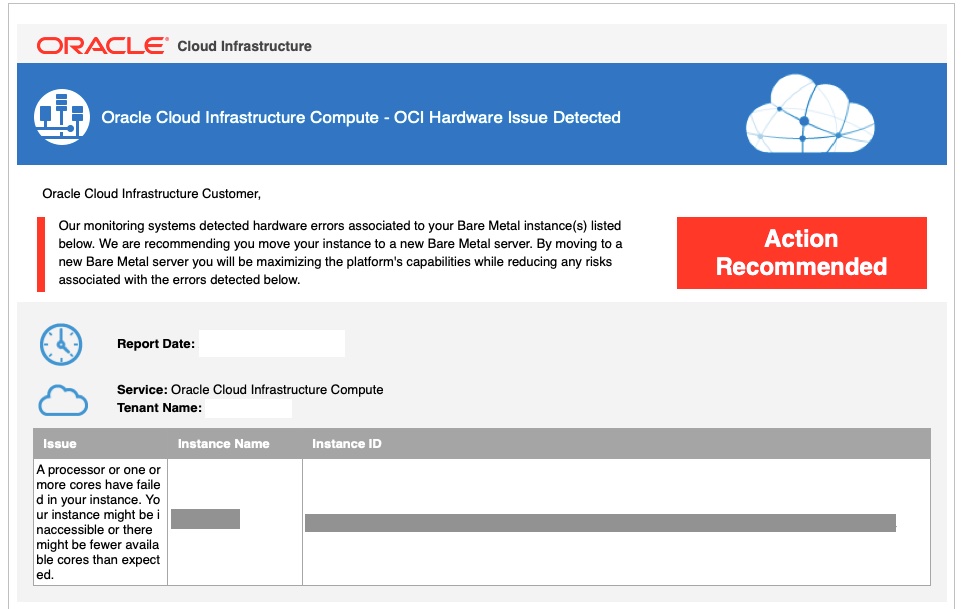Select the Instance Name column header
This screenshot has width=968, height=609.
coord(223,443)
